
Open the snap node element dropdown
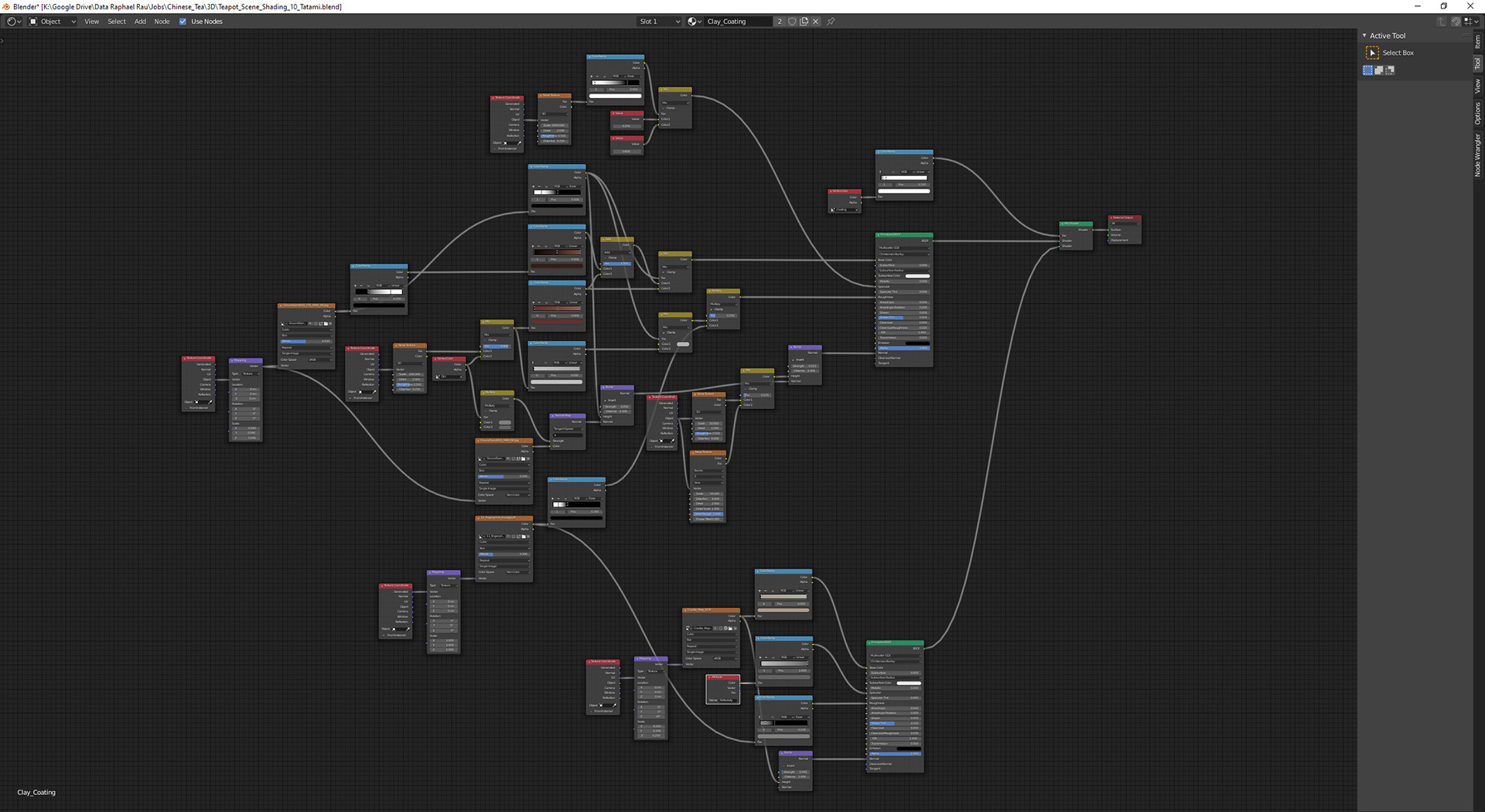(x=1470, y=22)
